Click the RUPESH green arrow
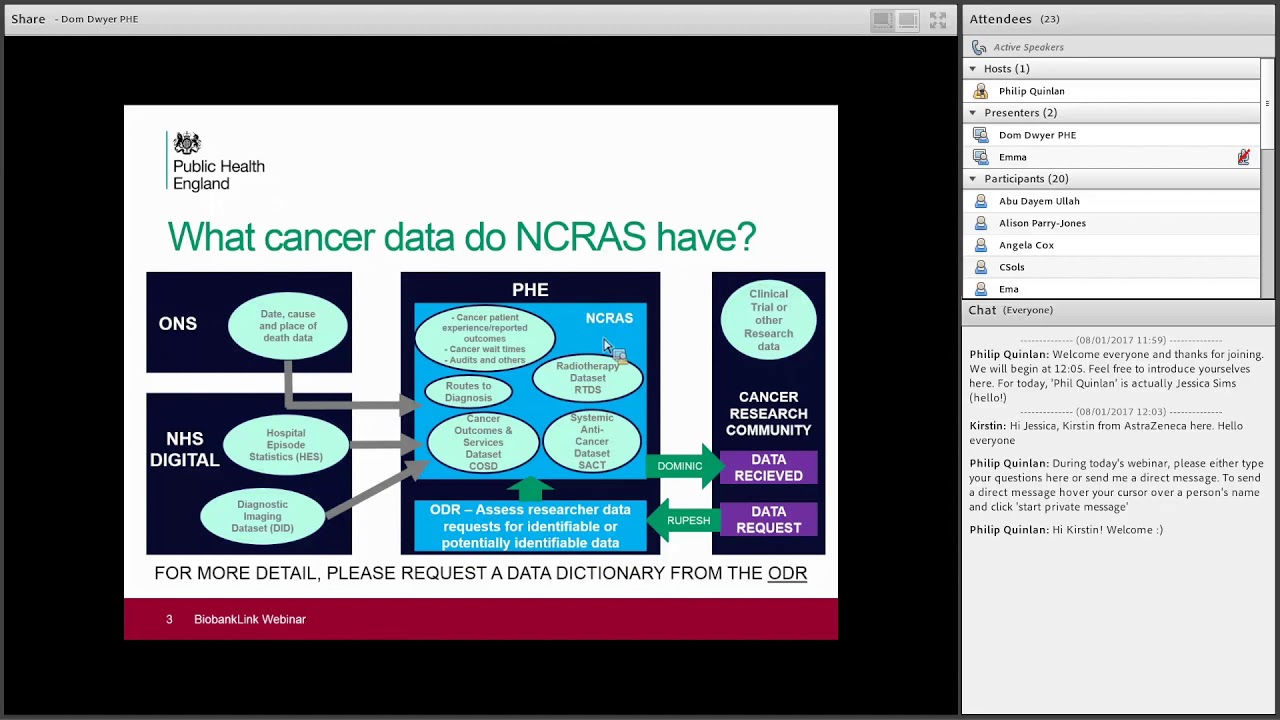Image resolution: width=1280 pixels, height=720 pixels. point(682,520)
